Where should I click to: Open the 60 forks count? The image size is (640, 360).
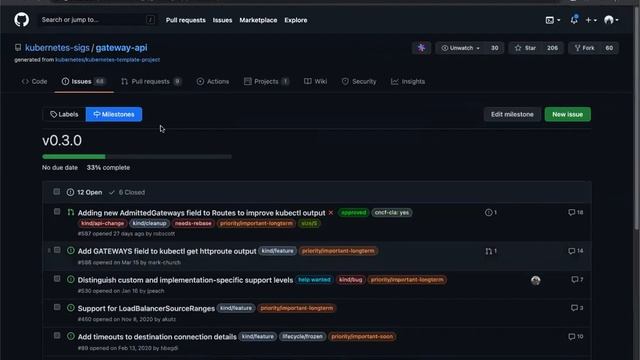pyautogui.click(x=609, y=48)
